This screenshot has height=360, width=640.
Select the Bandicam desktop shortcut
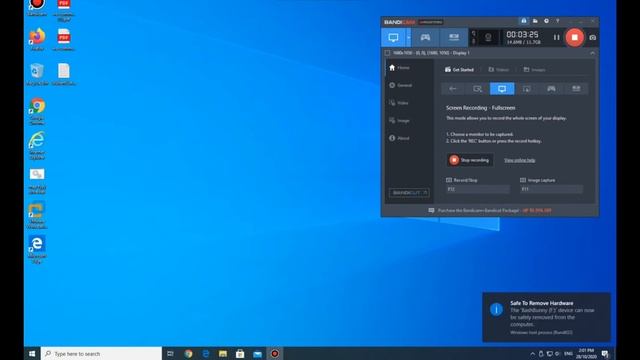pos(37,8)
